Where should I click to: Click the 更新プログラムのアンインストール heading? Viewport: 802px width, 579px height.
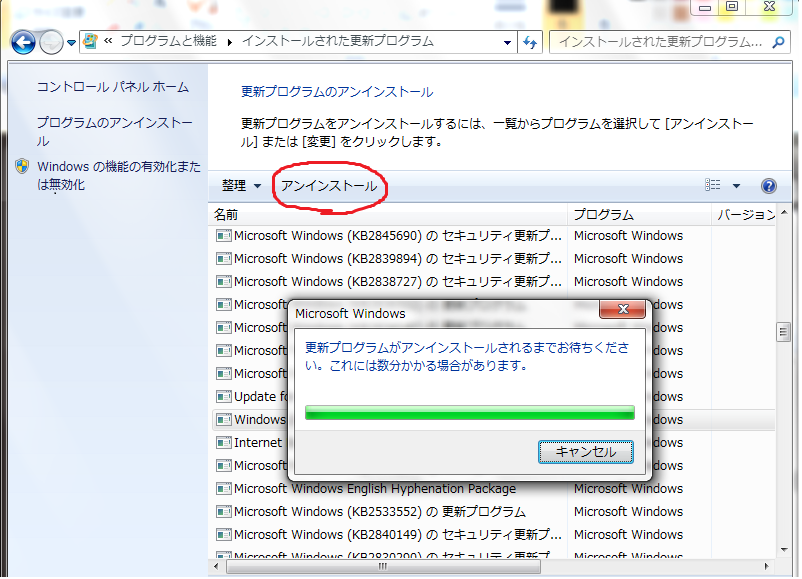(x=337, y=92)
